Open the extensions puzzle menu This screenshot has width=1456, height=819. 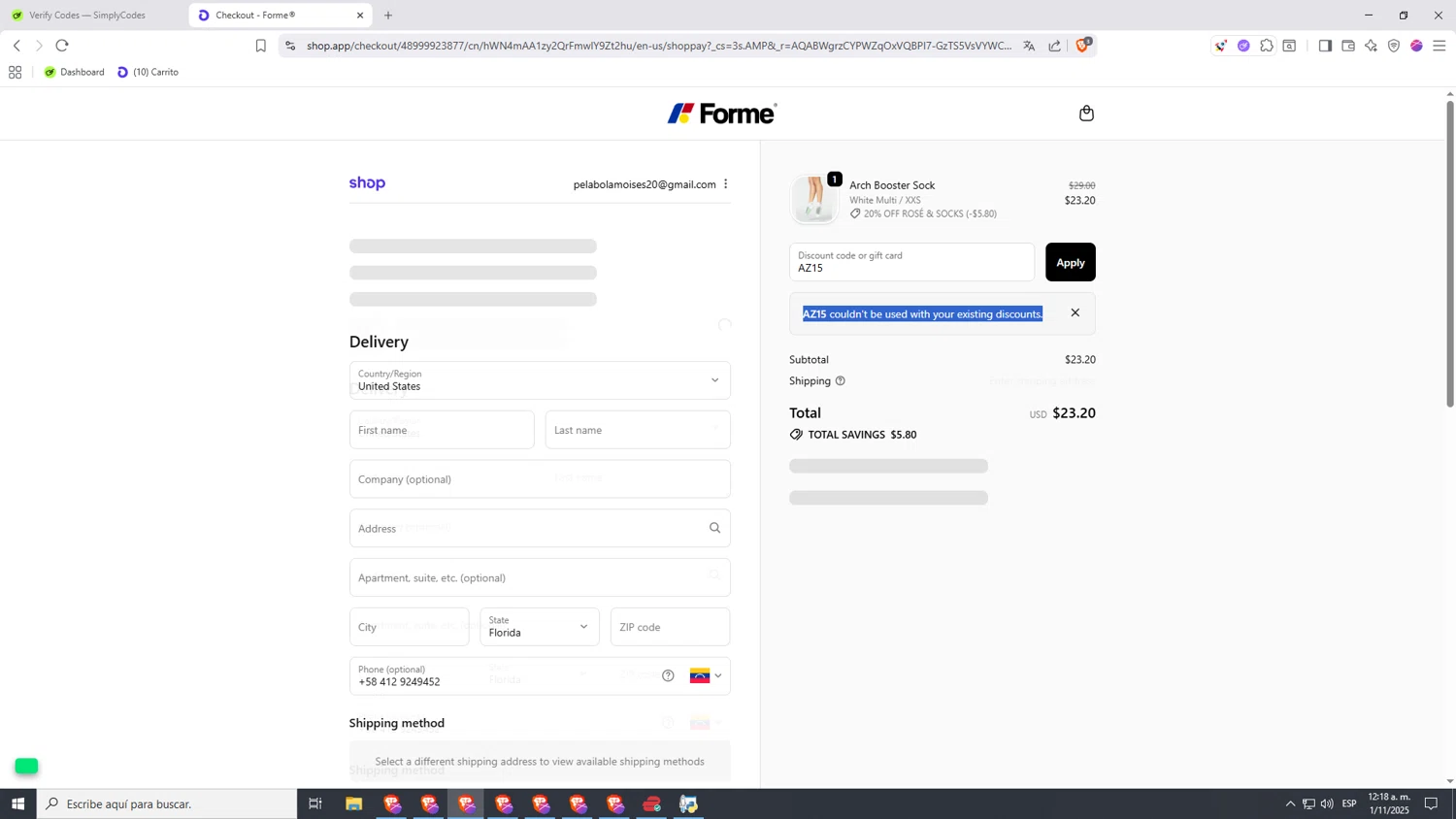(x=1267, y=46)
